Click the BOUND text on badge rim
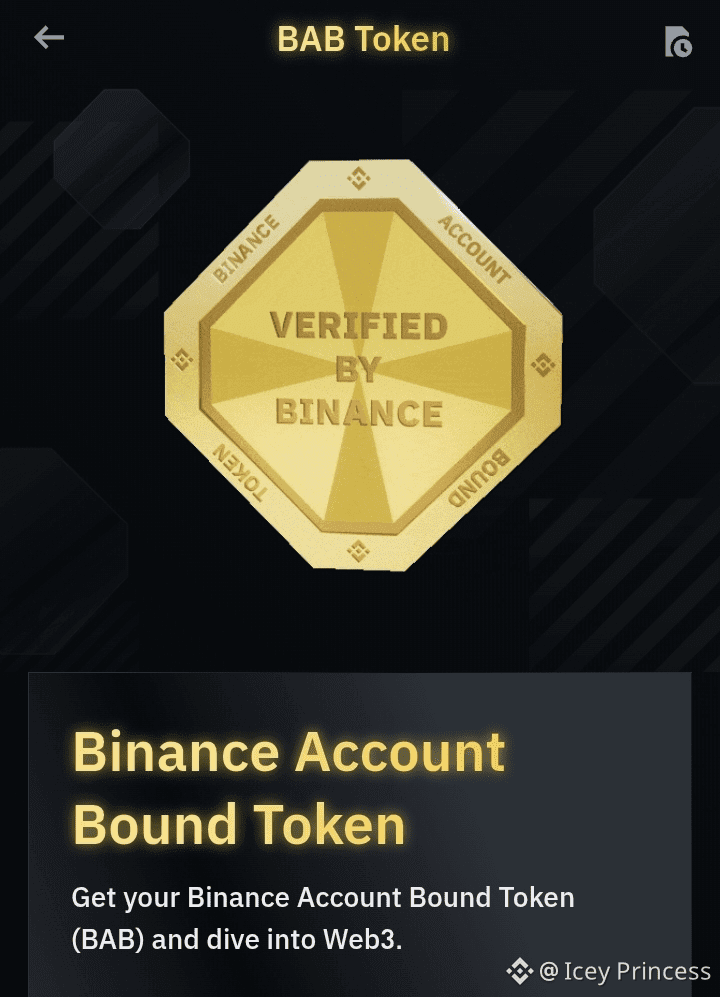This screenshot has width=720, height=997. click(479, 477)
